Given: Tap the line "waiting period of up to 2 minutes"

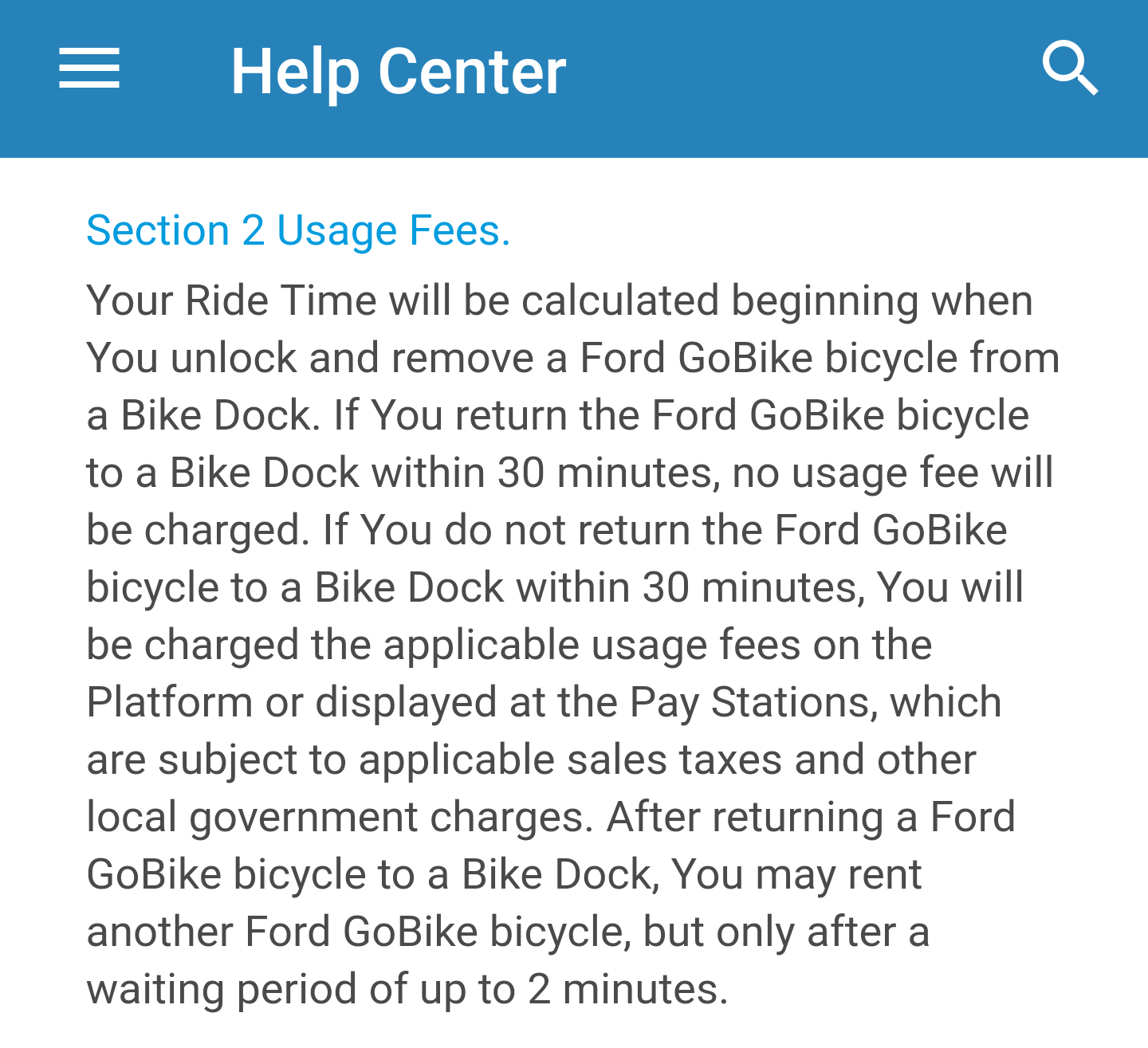Looking at the screenshot, I should [x=407, y=990].
